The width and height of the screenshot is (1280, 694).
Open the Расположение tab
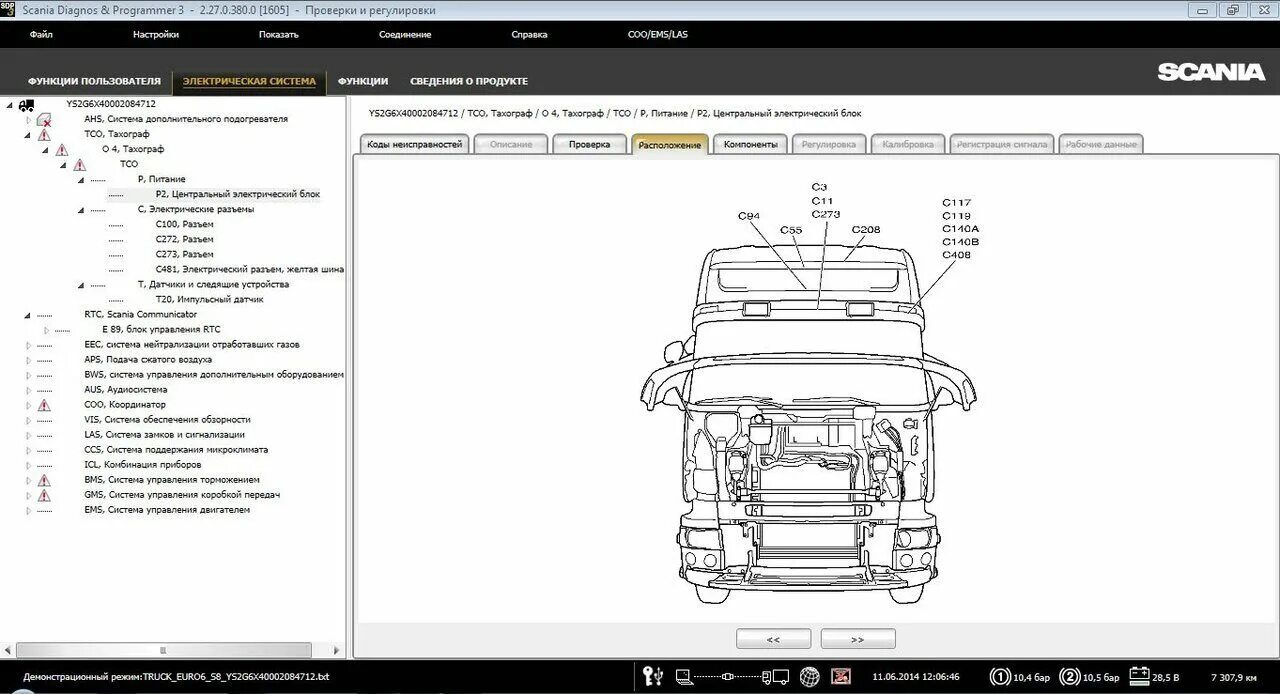pos(669,144)
